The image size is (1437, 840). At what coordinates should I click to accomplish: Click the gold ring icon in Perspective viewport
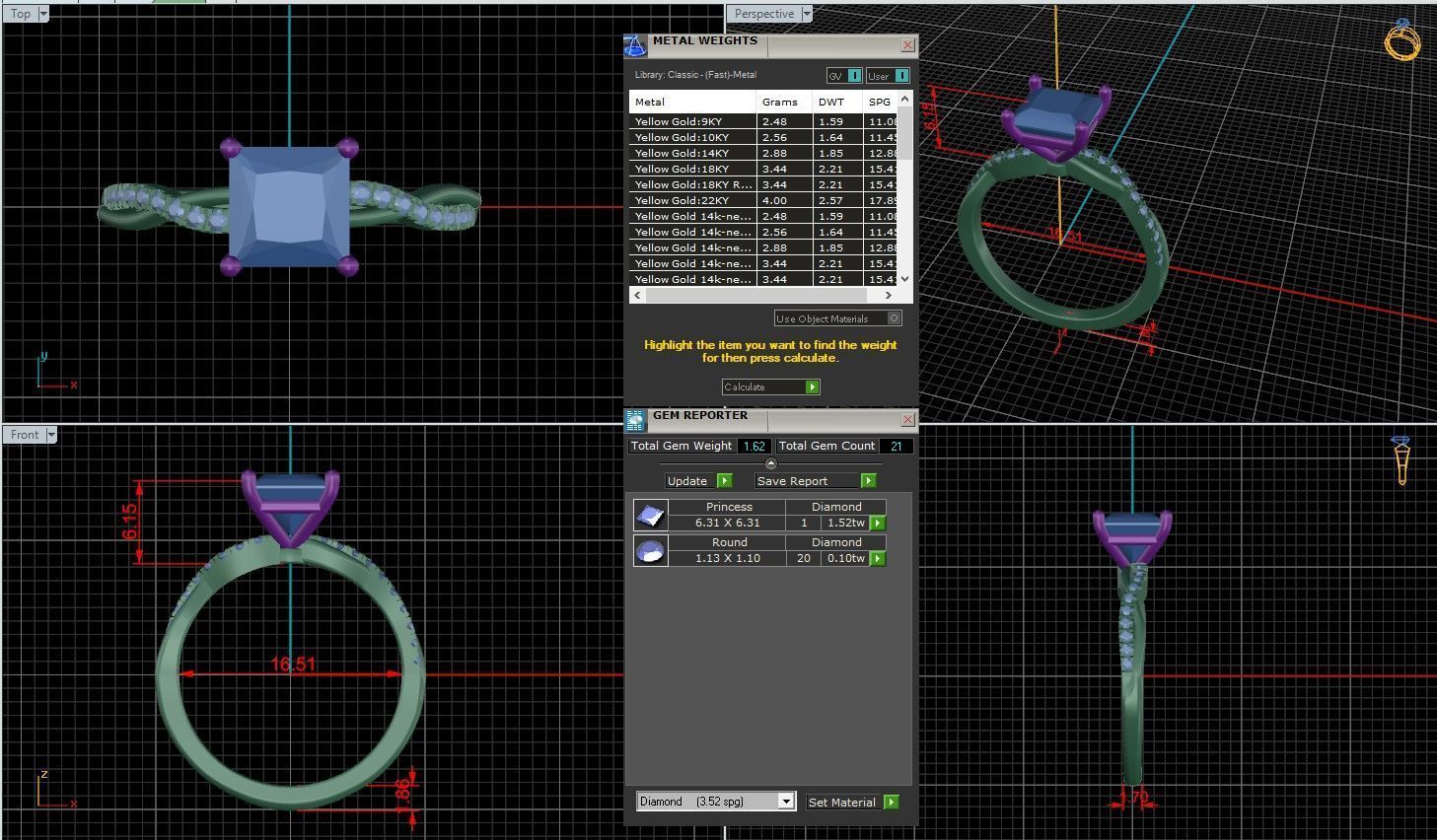(x=1401, y=38)
